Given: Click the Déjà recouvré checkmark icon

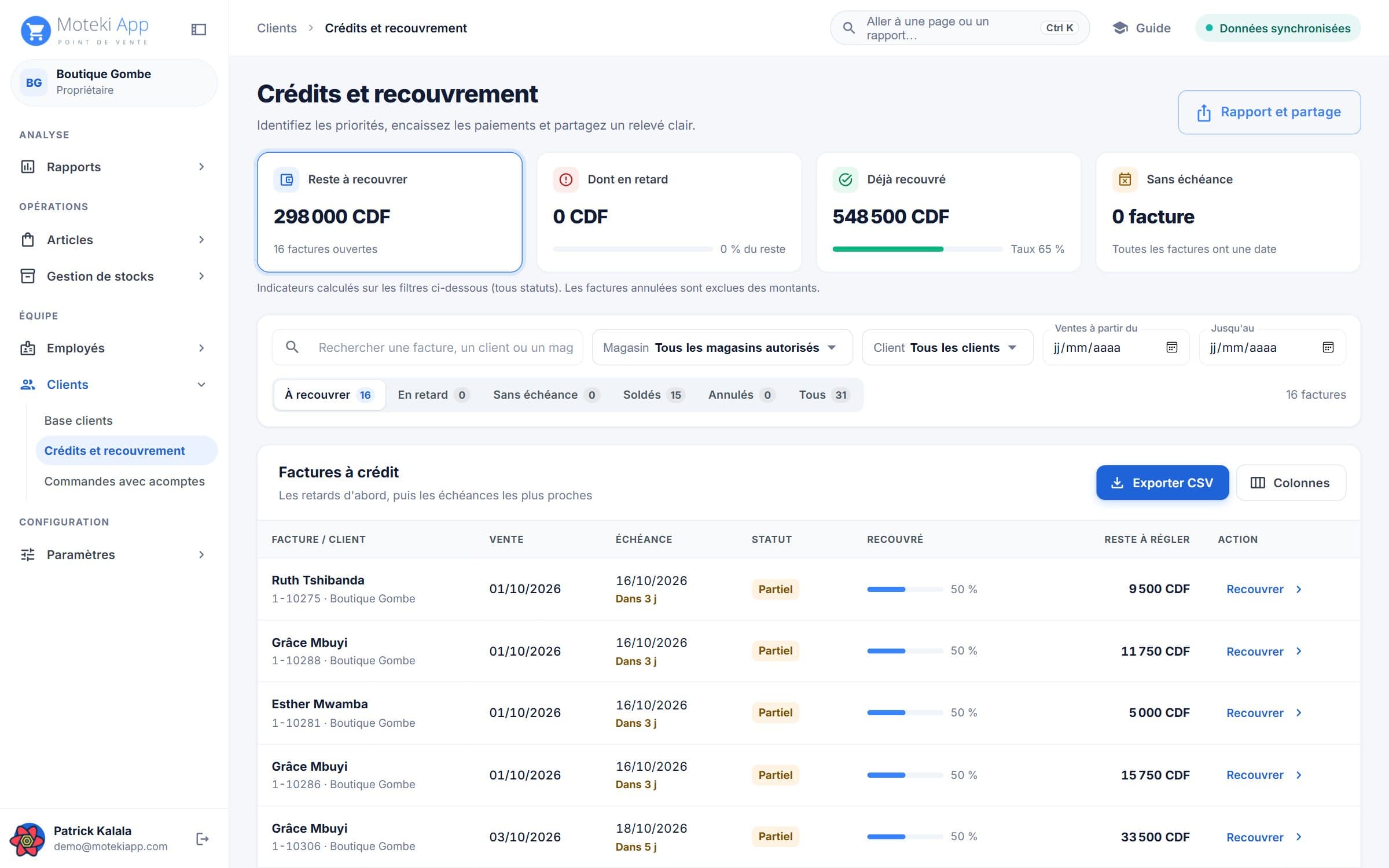Looking at the screenshot, I should pos(846,179).
